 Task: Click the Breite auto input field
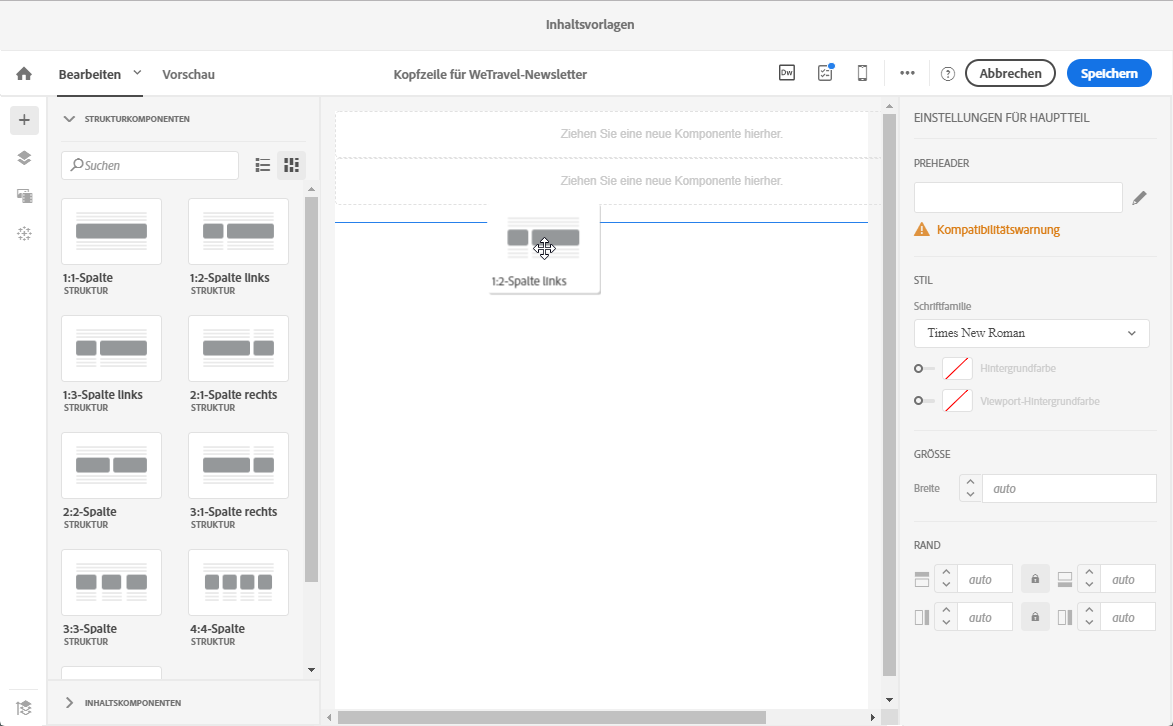click(1069, 489)
